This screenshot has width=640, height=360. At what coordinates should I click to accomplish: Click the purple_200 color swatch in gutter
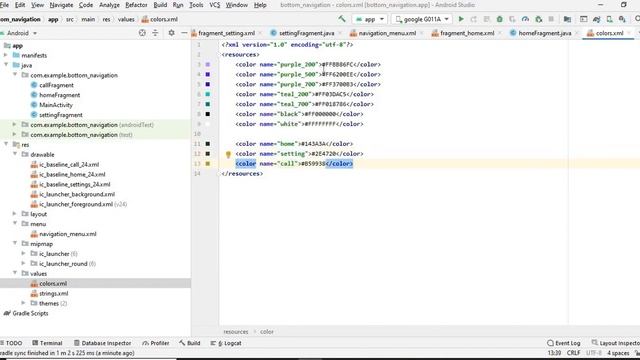(208, 64)
